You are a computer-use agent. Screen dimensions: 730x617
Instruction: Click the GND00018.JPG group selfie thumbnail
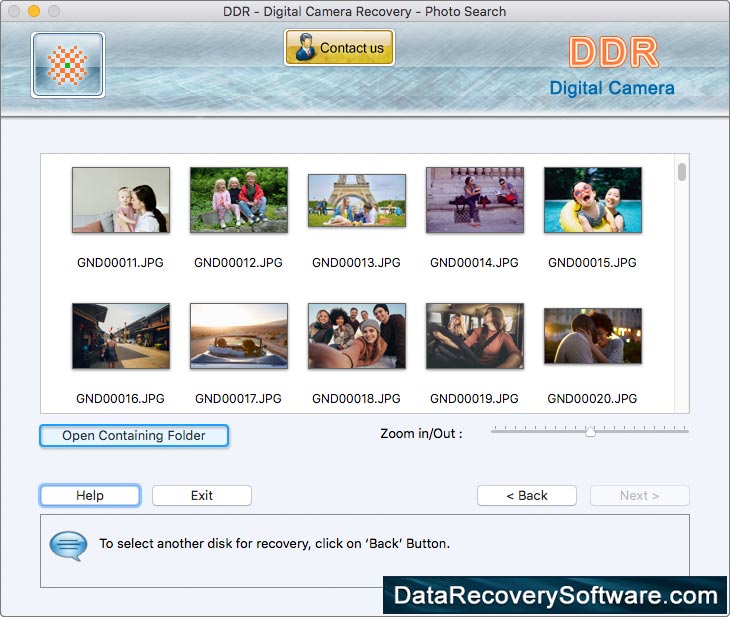point(357,336)
